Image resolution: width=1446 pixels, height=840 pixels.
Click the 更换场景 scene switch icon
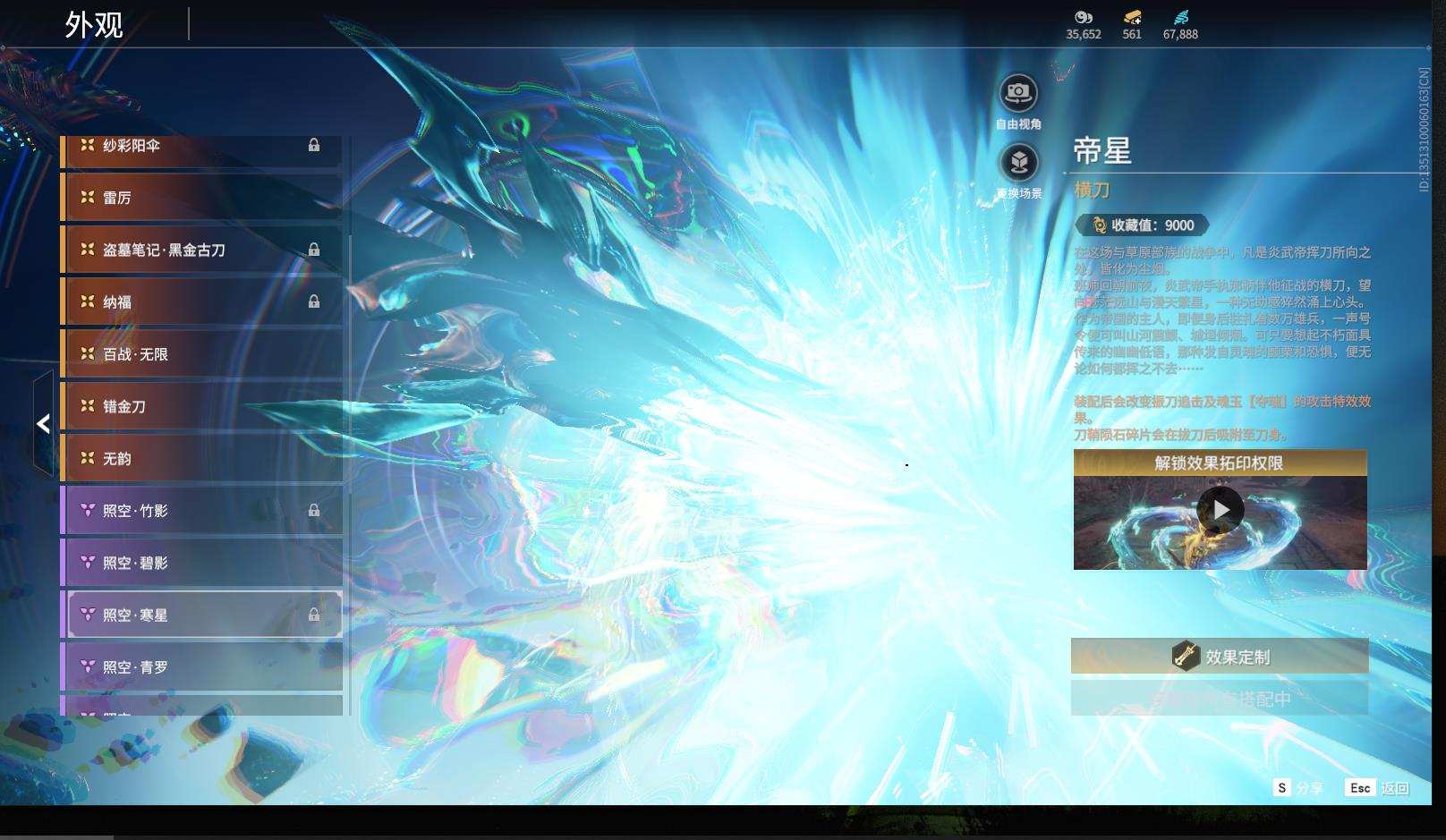(x=1018, y=163)
